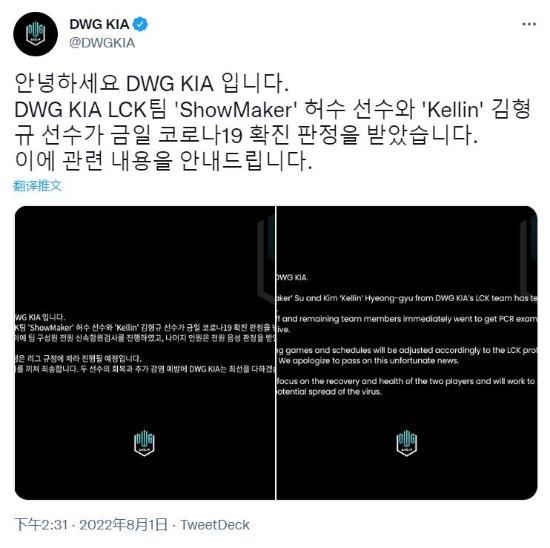Click the 下午2:31 timestamp

[x=41, y=525]
